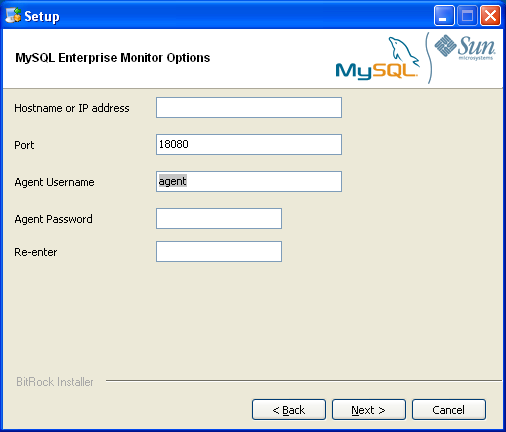Close the Setup window

click(490, 15)
